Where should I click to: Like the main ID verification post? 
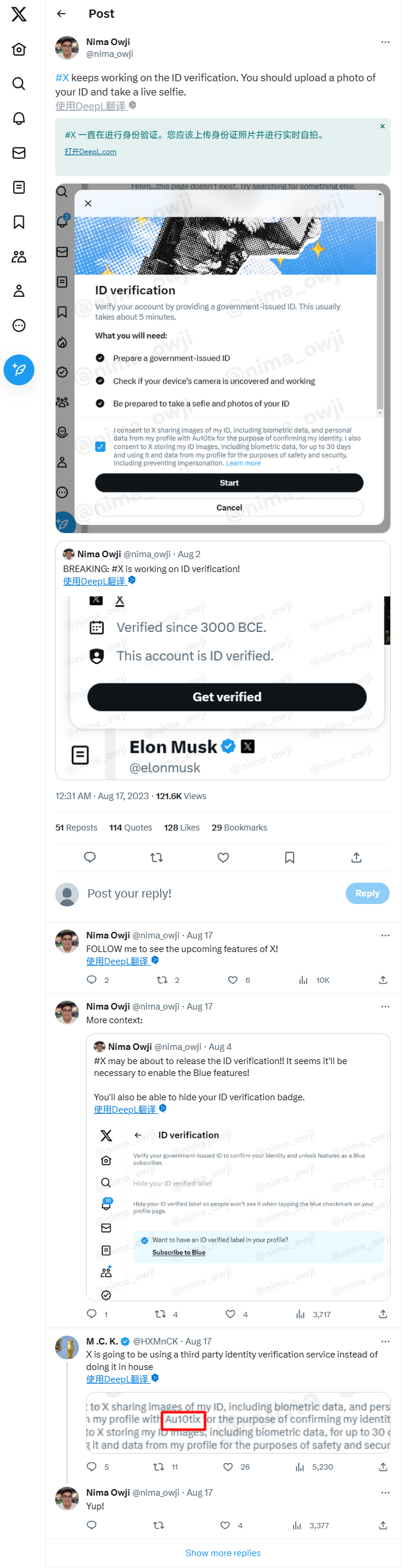pos(223,858)
